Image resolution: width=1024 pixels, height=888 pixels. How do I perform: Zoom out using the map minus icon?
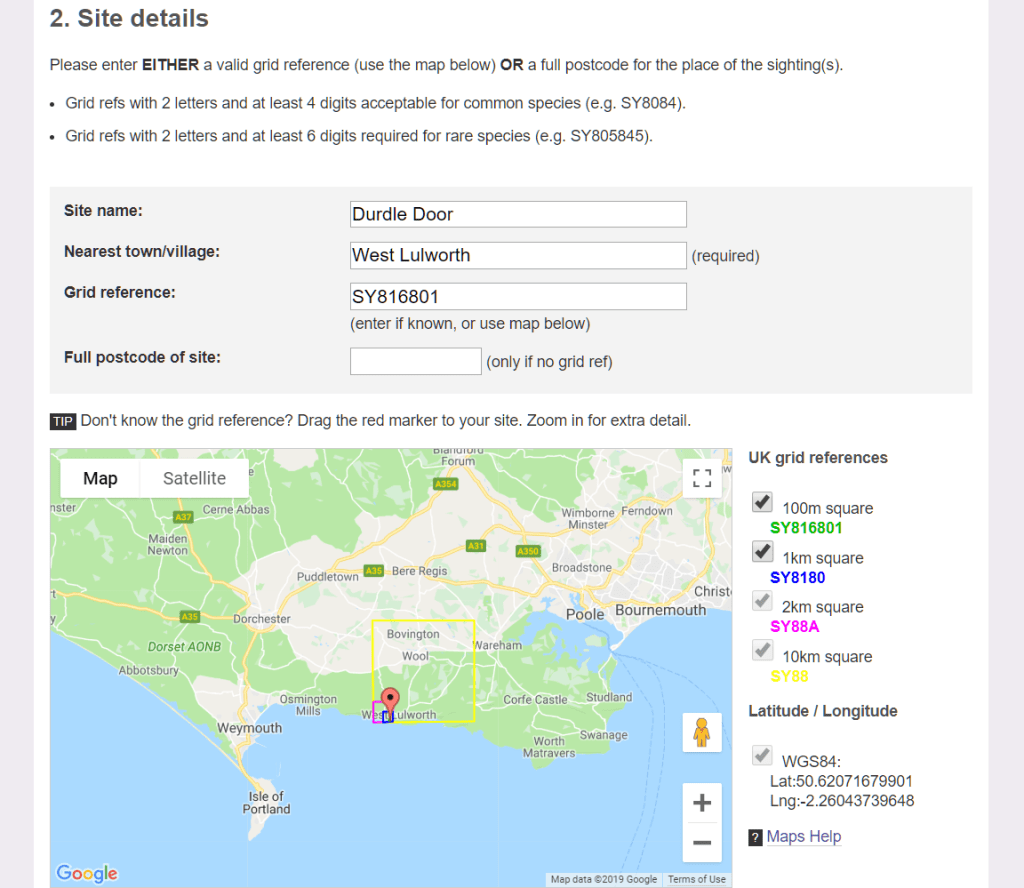(x=701, y=844)
